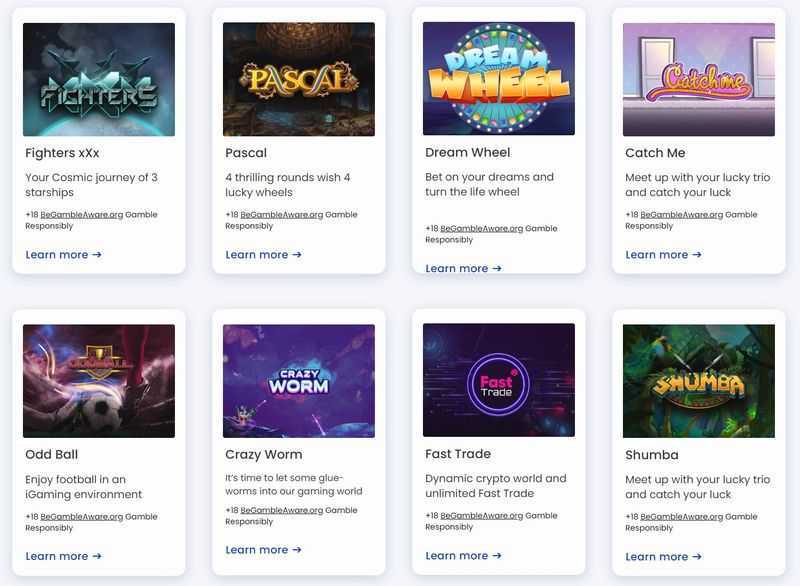Open BeGambleAware.org link in Dream Wheel card
800x586 pixels.
[482, 228]
